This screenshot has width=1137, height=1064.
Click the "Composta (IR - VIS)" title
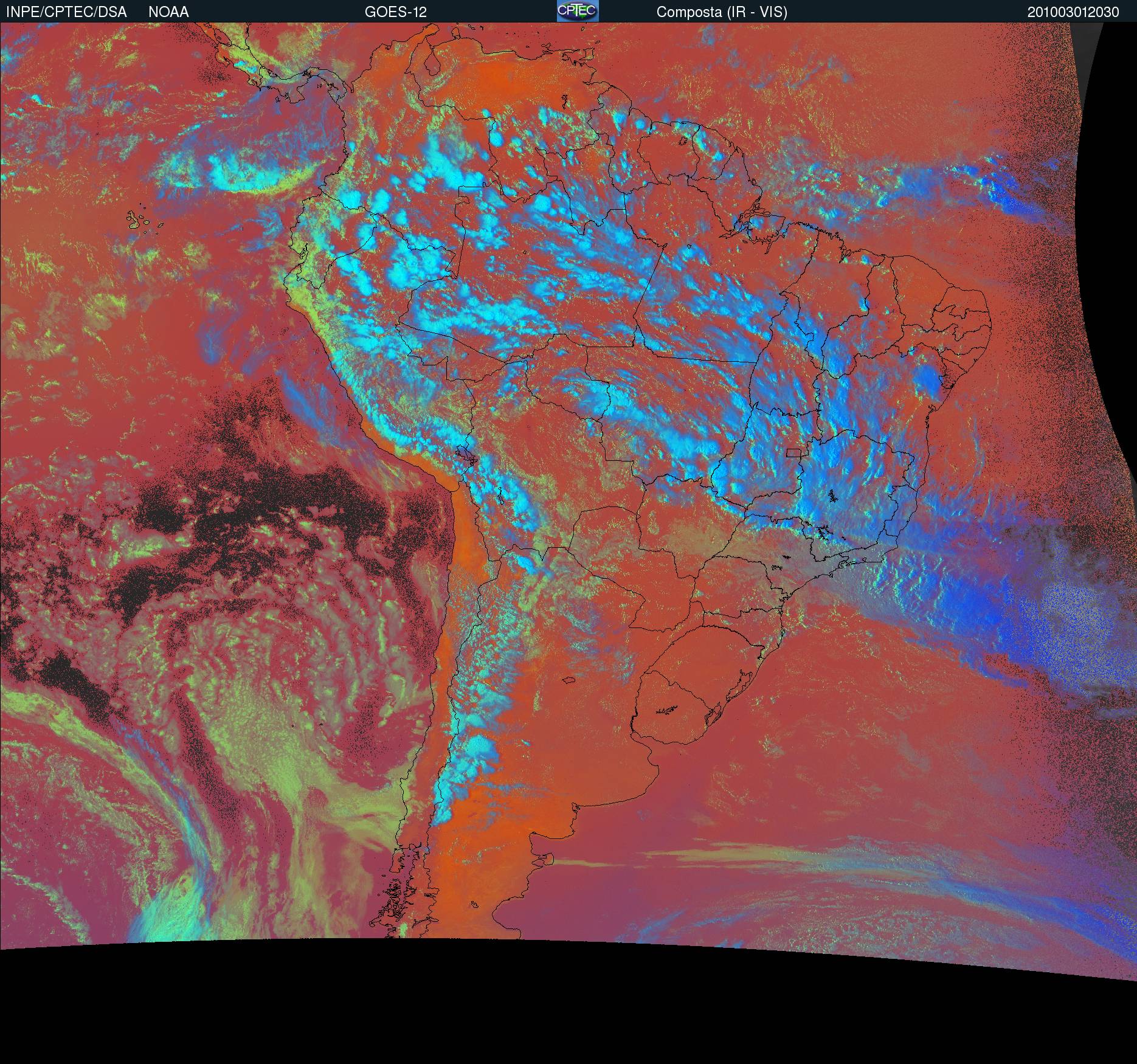(722, 12)
